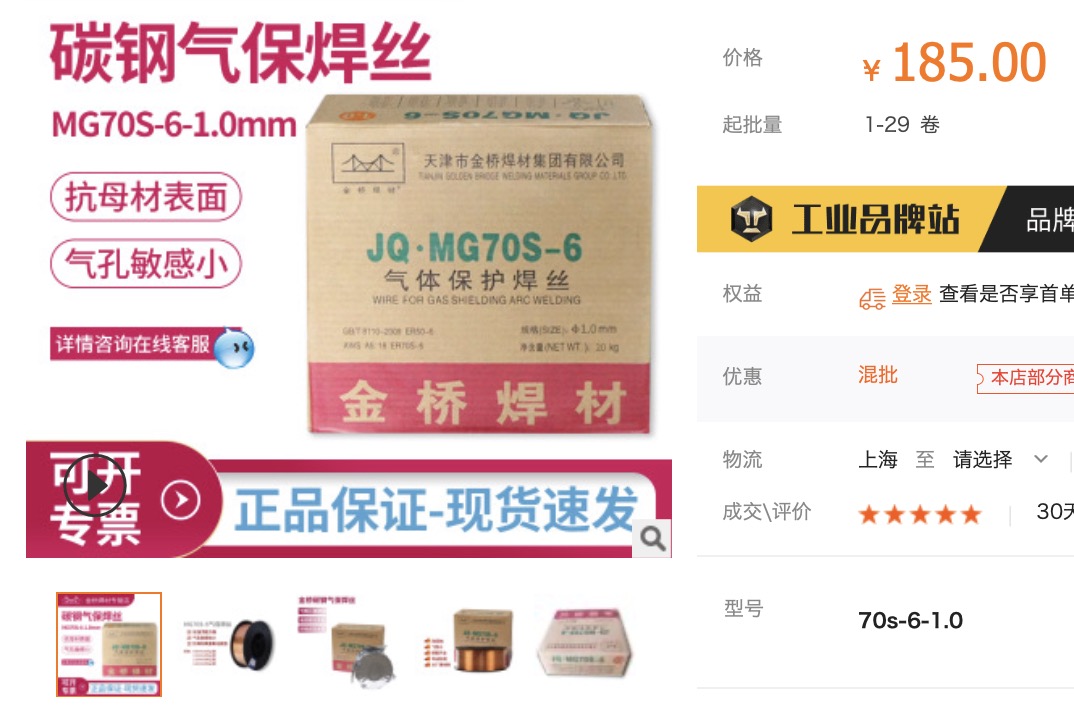Select the last pink box thumbnail
1074x726 pixels.
[588, 644]
